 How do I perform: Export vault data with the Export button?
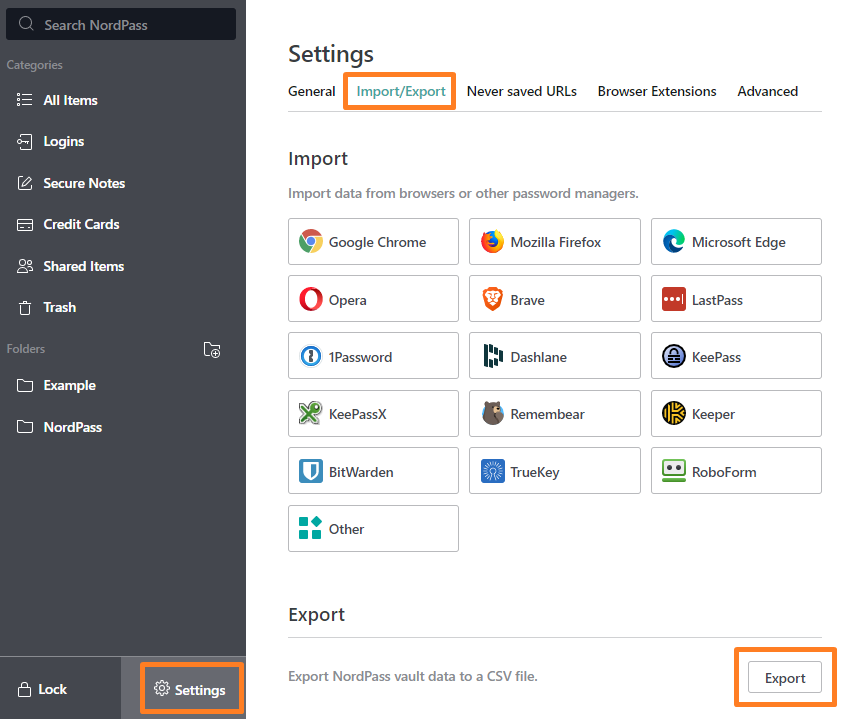coord(784,677)
